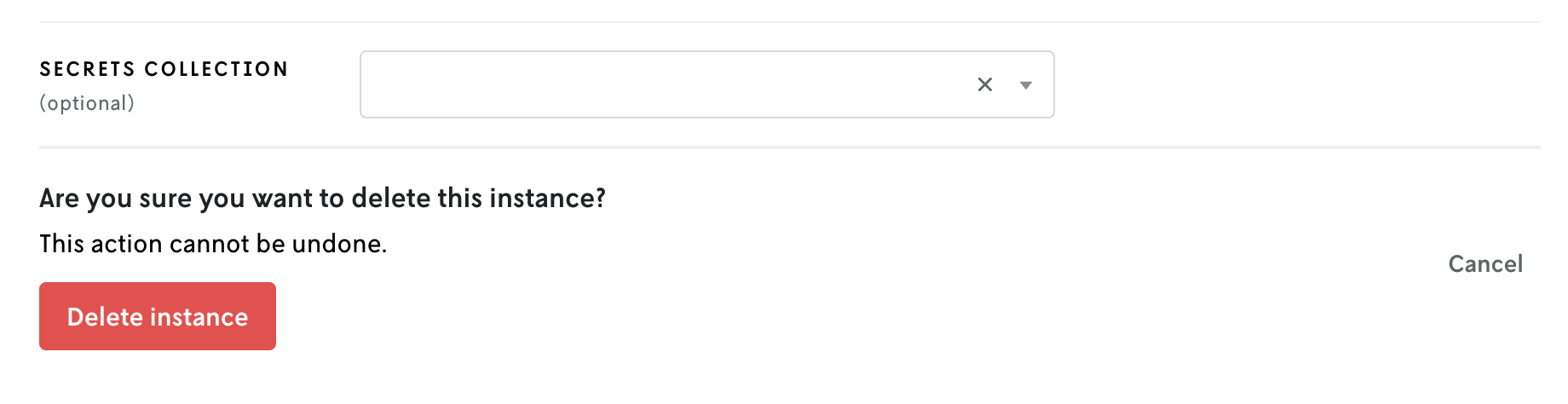Image resolution: width=1568 pixels, height=404 pixels.
Task: Click the SECRETS COLLECTION label
Action: click(164, 69)
